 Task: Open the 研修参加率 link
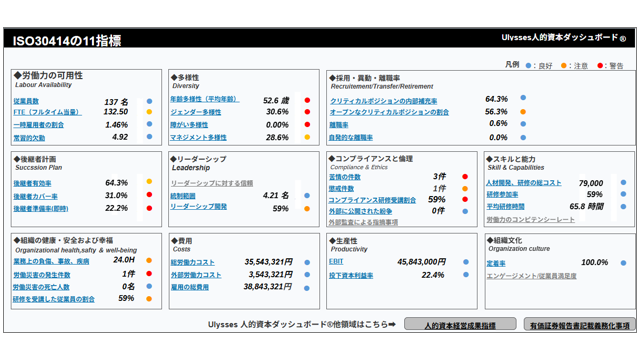coord(502,195)
